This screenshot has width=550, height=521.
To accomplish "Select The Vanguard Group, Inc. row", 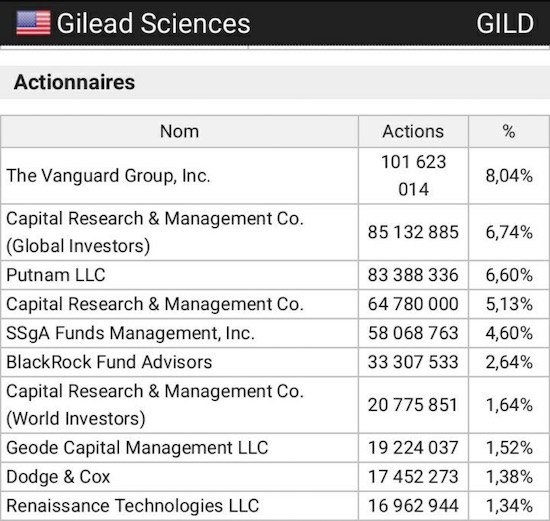I will [275, 176].
